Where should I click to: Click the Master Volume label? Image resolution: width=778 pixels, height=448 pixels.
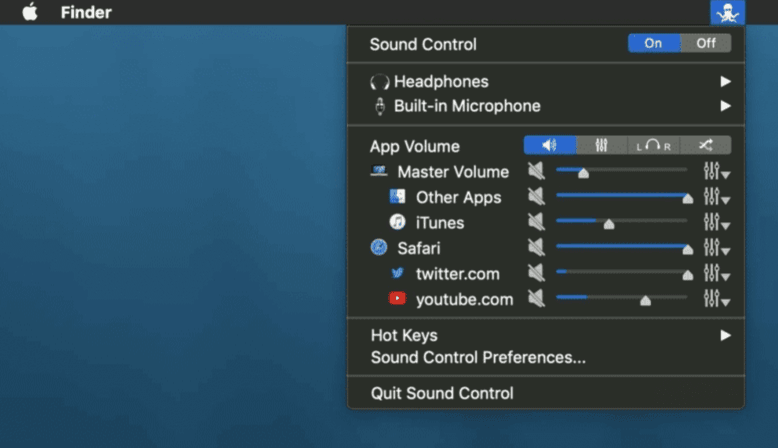pyautogui.click(x=453, y=172)
